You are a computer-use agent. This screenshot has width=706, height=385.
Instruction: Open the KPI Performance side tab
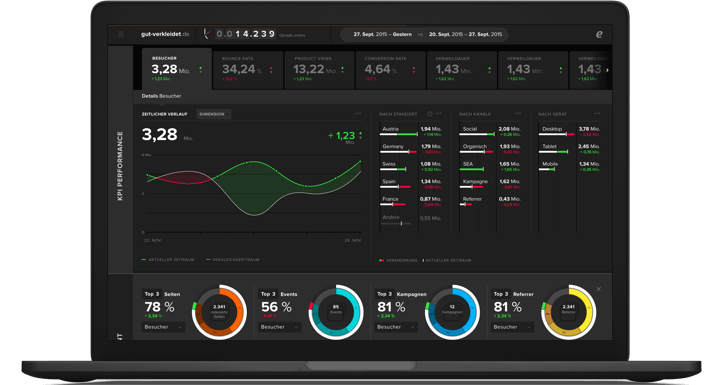[120, 166]
